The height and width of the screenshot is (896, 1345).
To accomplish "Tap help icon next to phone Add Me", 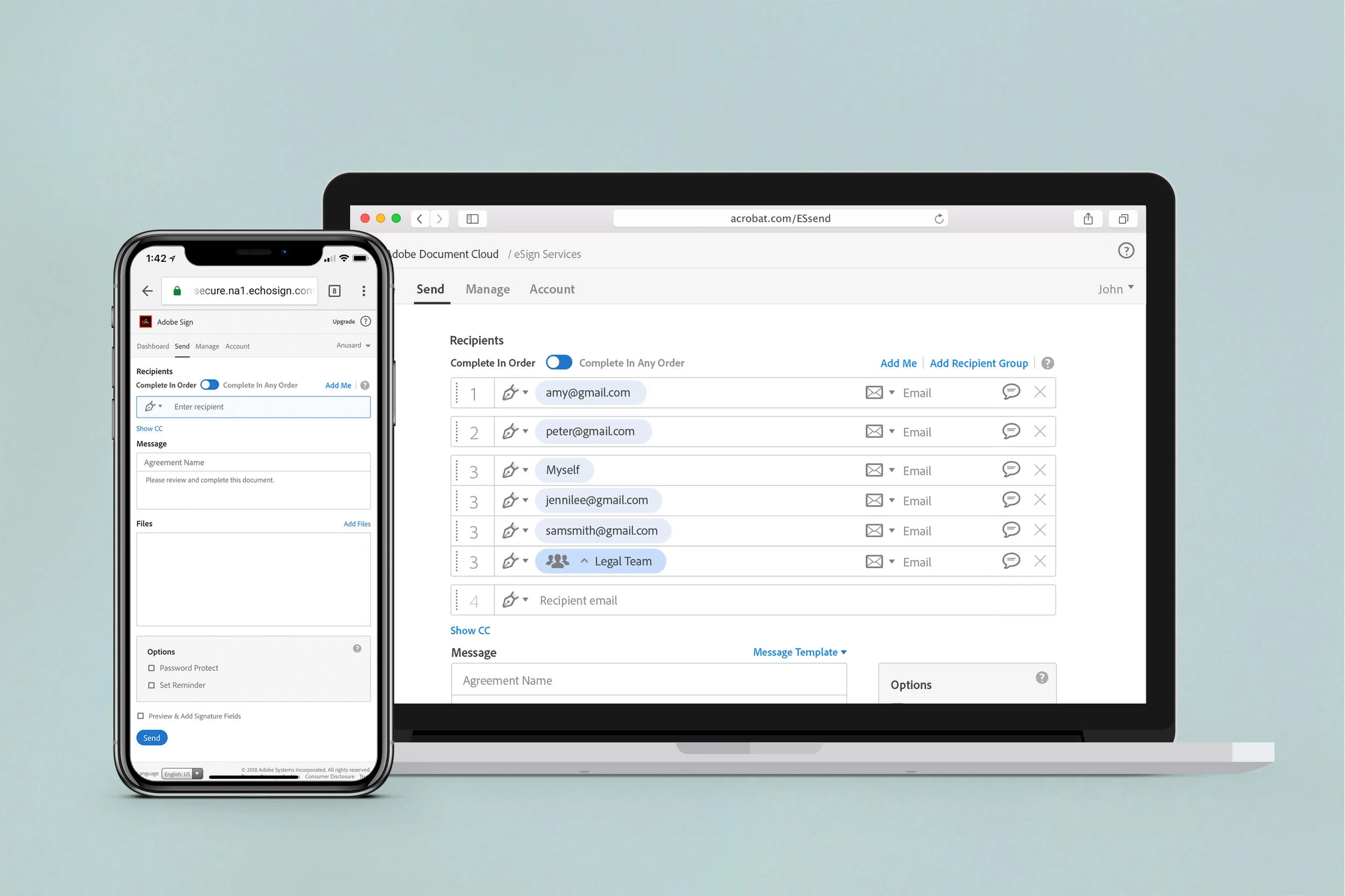I will tap(365, 385).
